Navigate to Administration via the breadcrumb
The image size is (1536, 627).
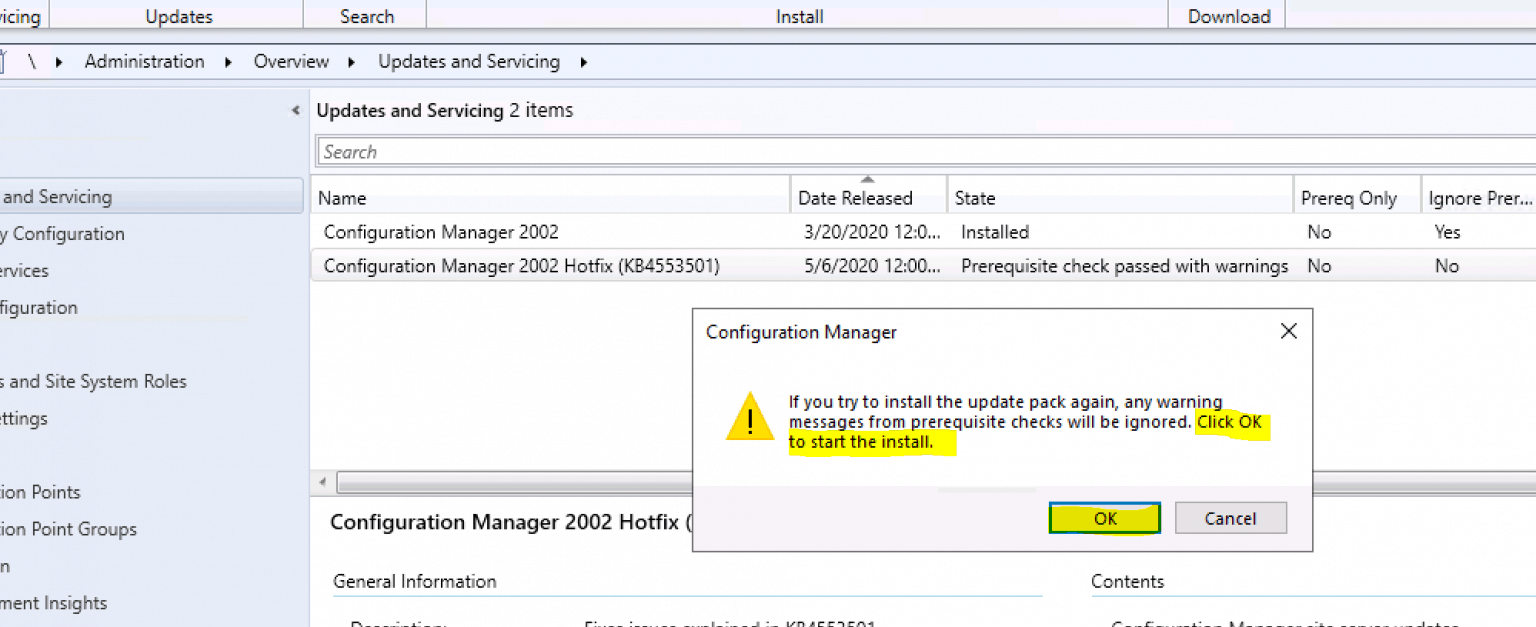click(x=144, y=61)
